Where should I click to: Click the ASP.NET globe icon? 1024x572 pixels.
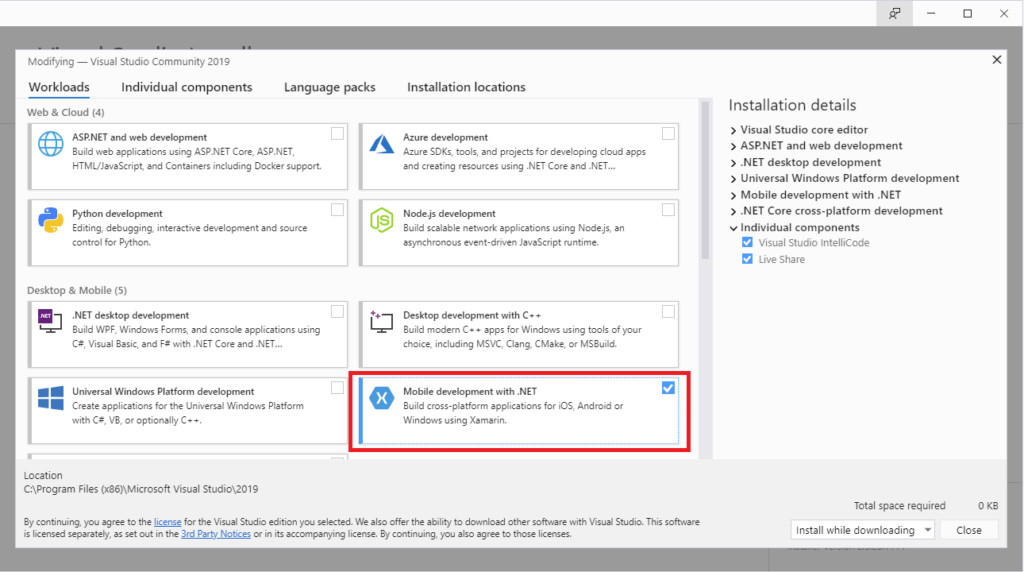(x=50, y=144)
